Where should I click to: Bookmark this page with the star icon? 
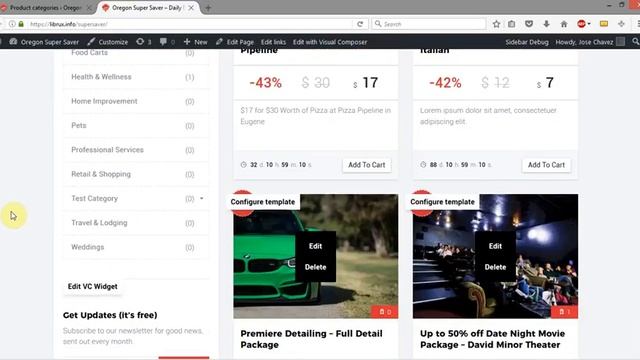(496, 24)
